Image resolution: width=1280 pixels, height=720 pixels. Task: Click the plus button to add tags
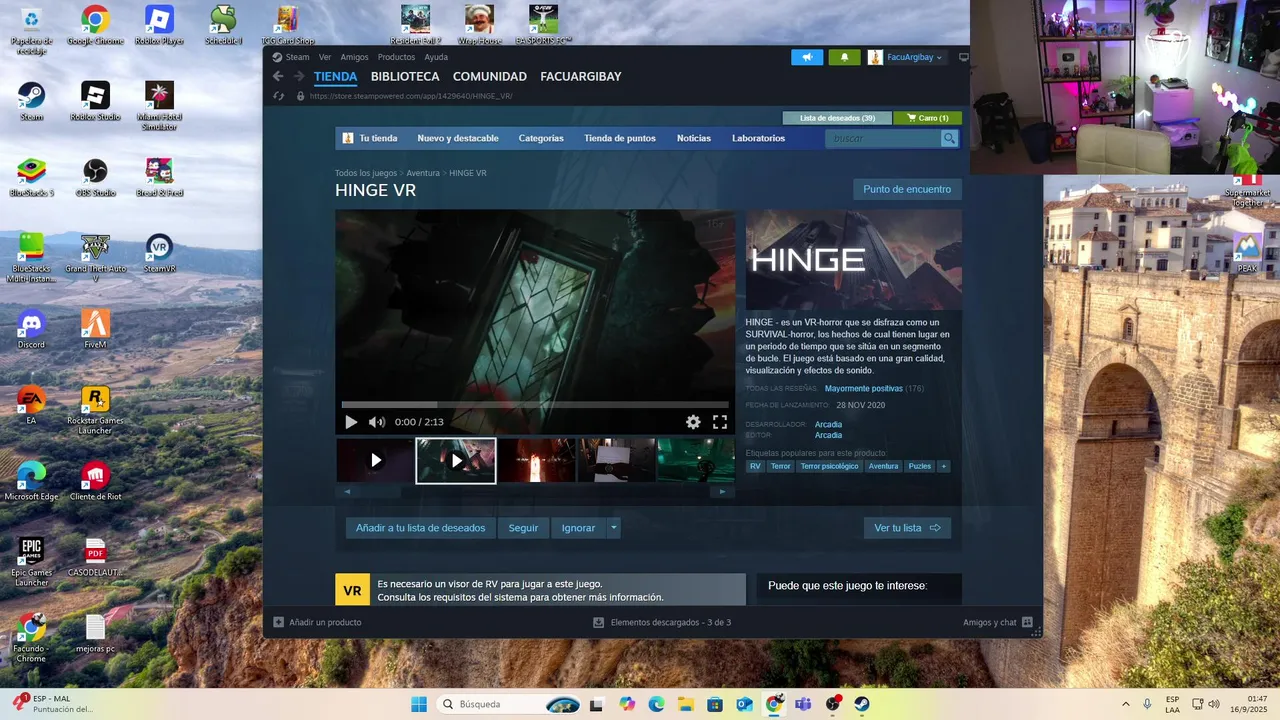point(943,466)
